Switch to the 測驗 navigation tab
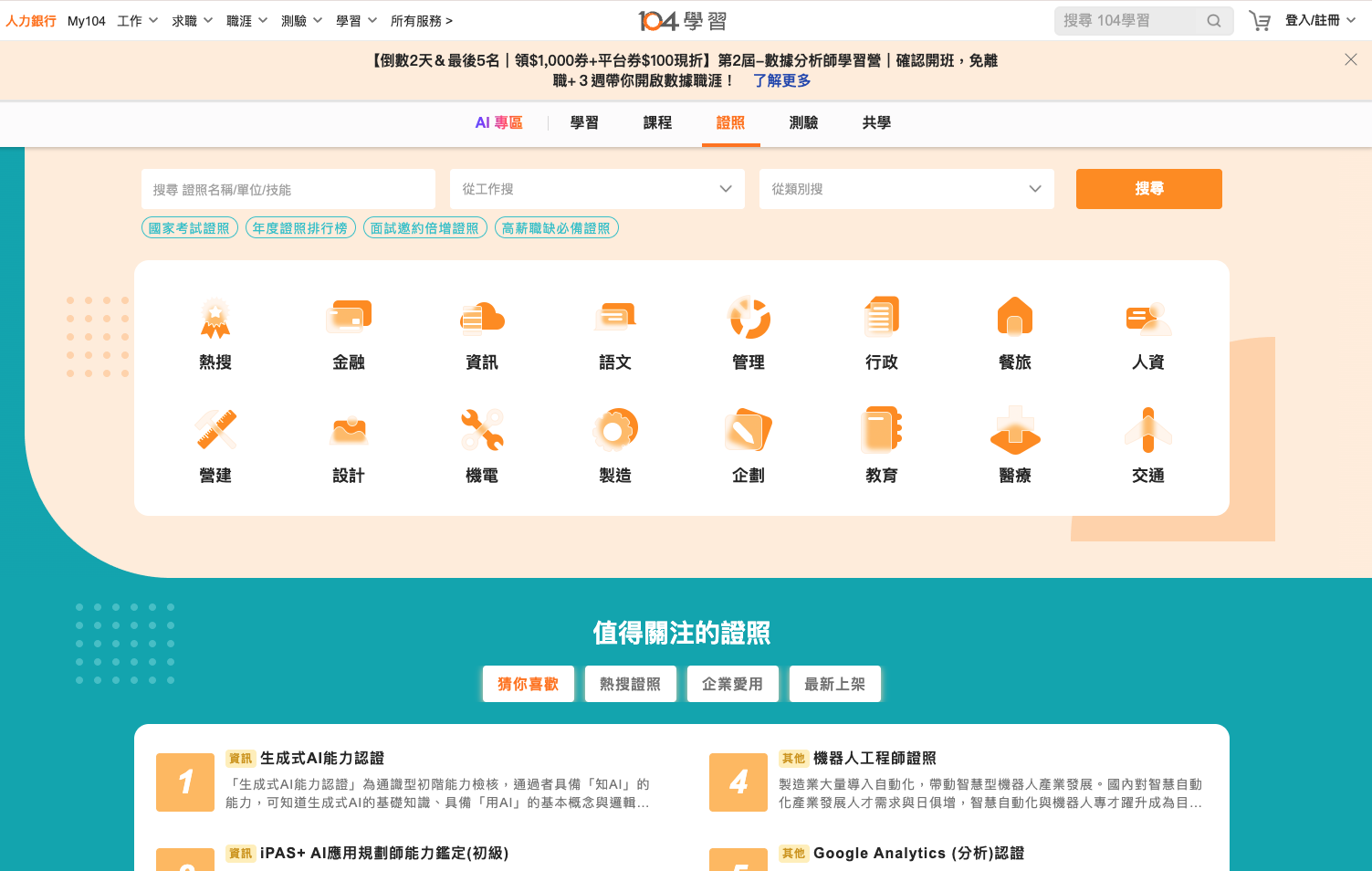Image resolution: width=1372 pixels, height=871 pixels. 803,122
